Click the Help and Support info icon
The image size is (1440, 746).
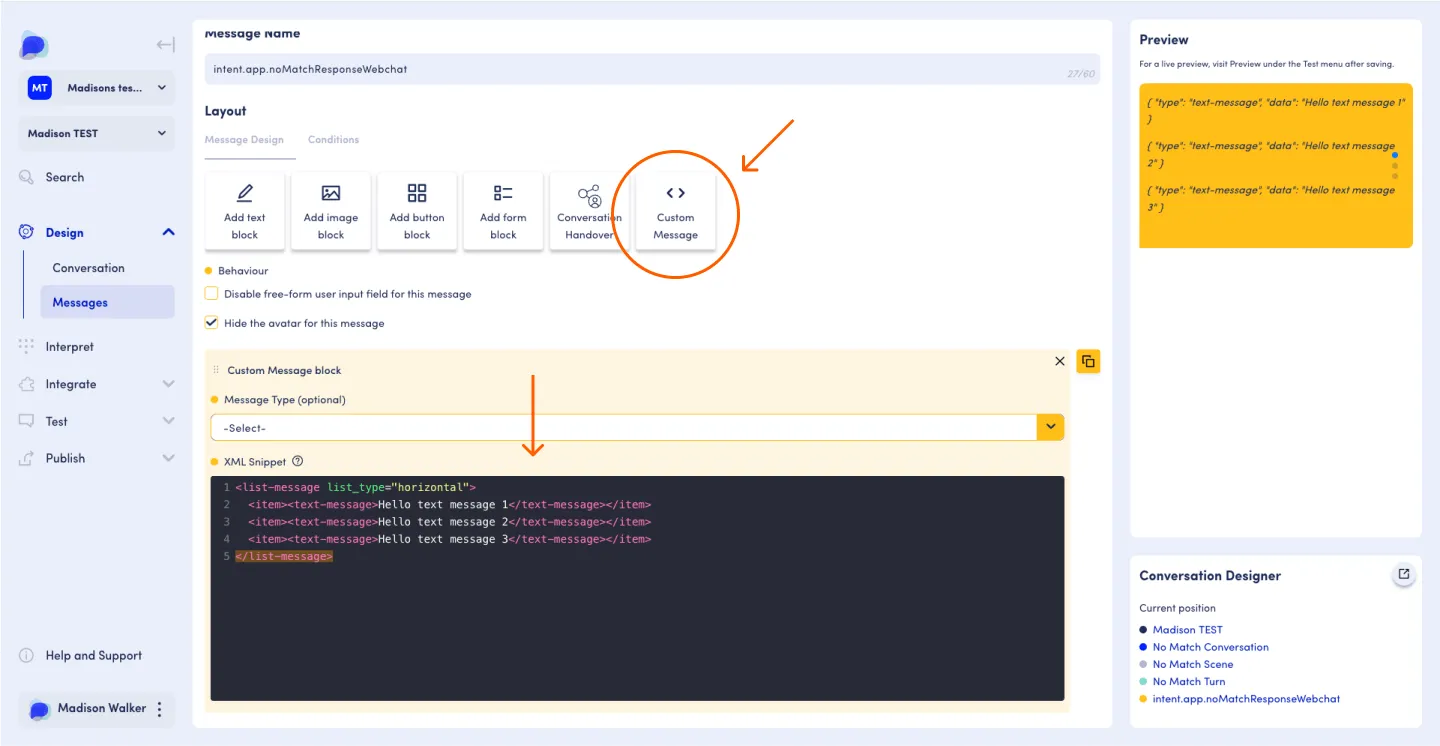pyautogui.click(x=27, y=656)
